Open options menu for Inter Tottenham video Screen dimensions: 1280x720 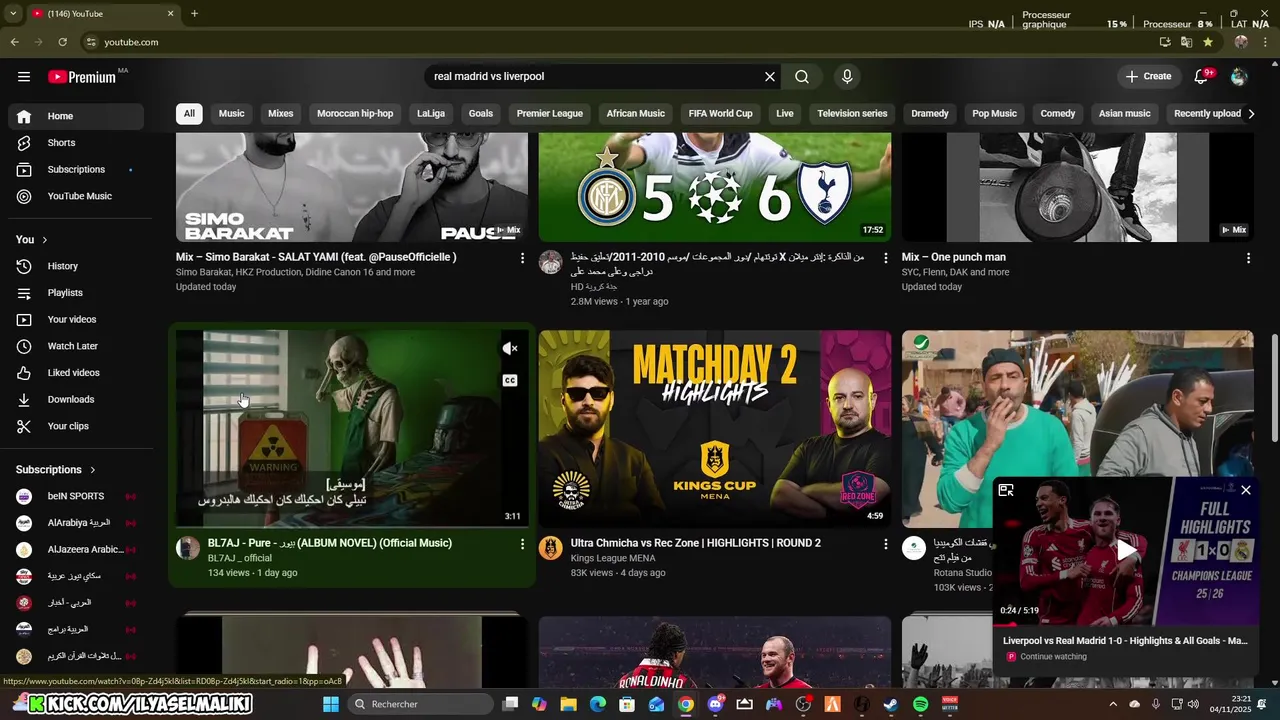[885, 258]
